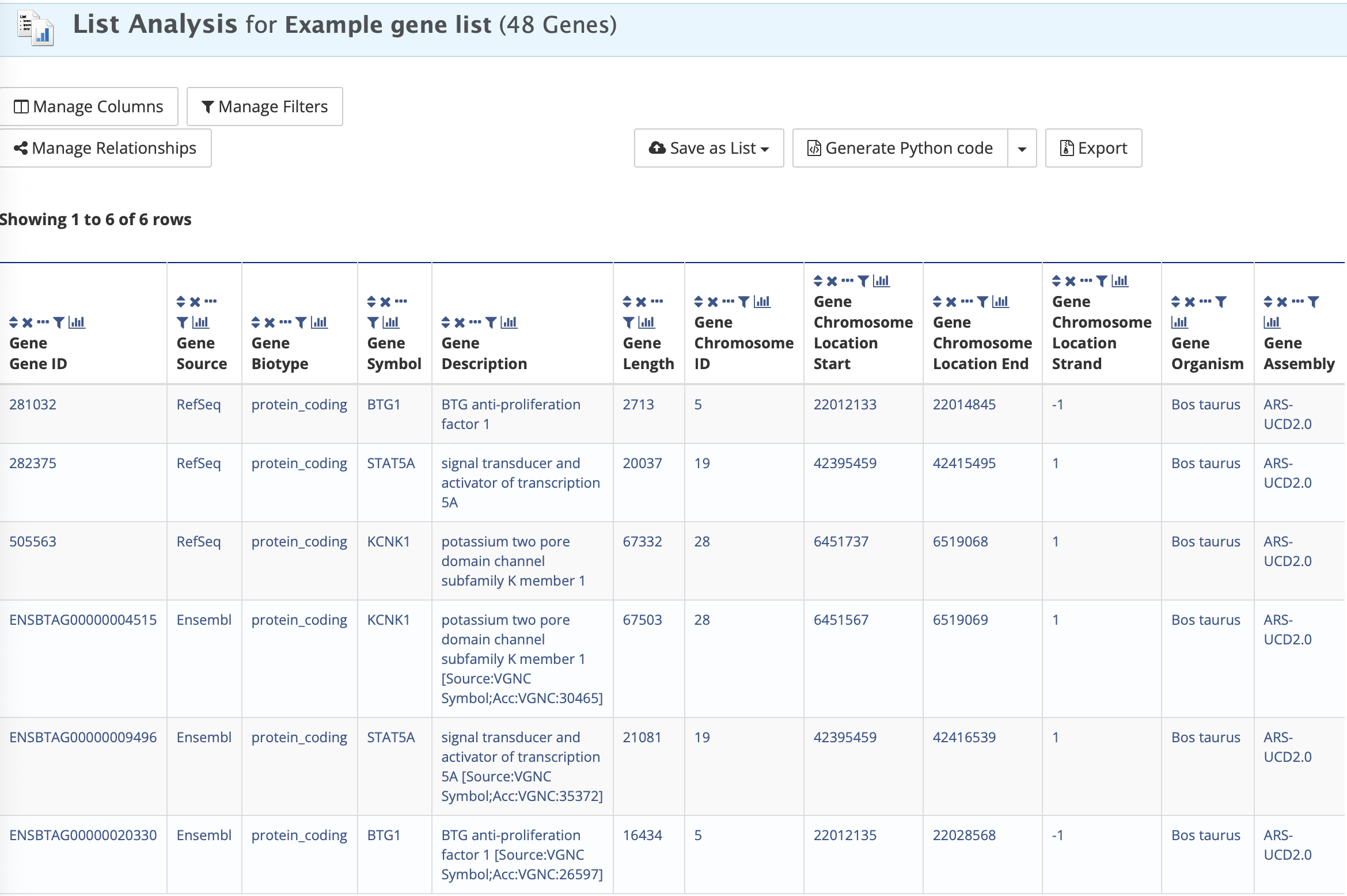
Task: Filter the Gene Assembly column
Action: (1313, 302)
